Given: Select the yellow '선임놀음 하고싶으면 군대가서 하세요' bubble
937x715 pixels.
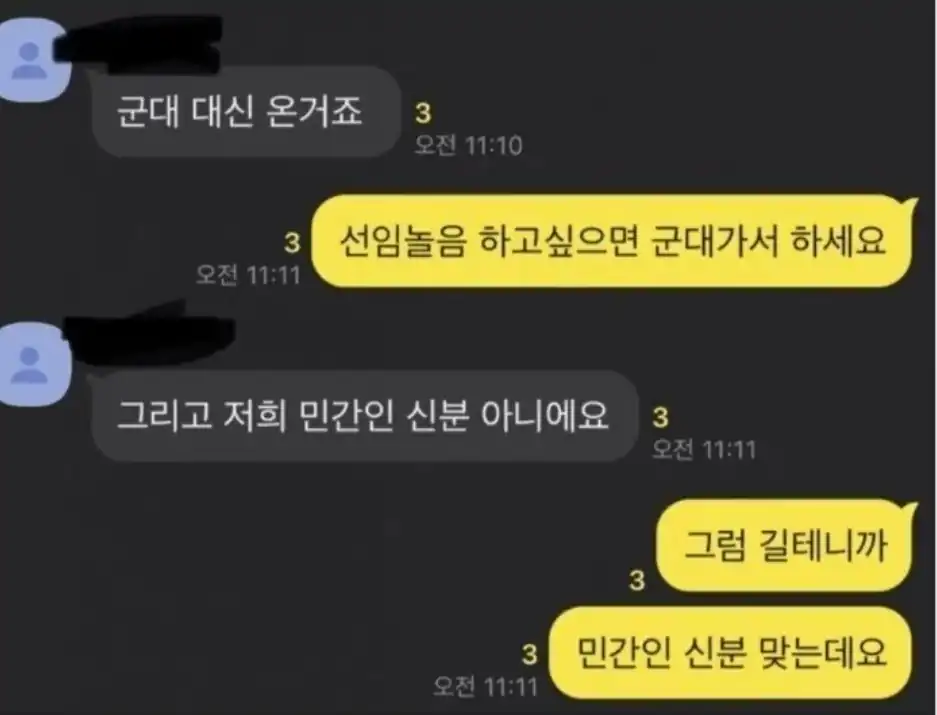Looking at the screenshot, I should pos(612,241).
